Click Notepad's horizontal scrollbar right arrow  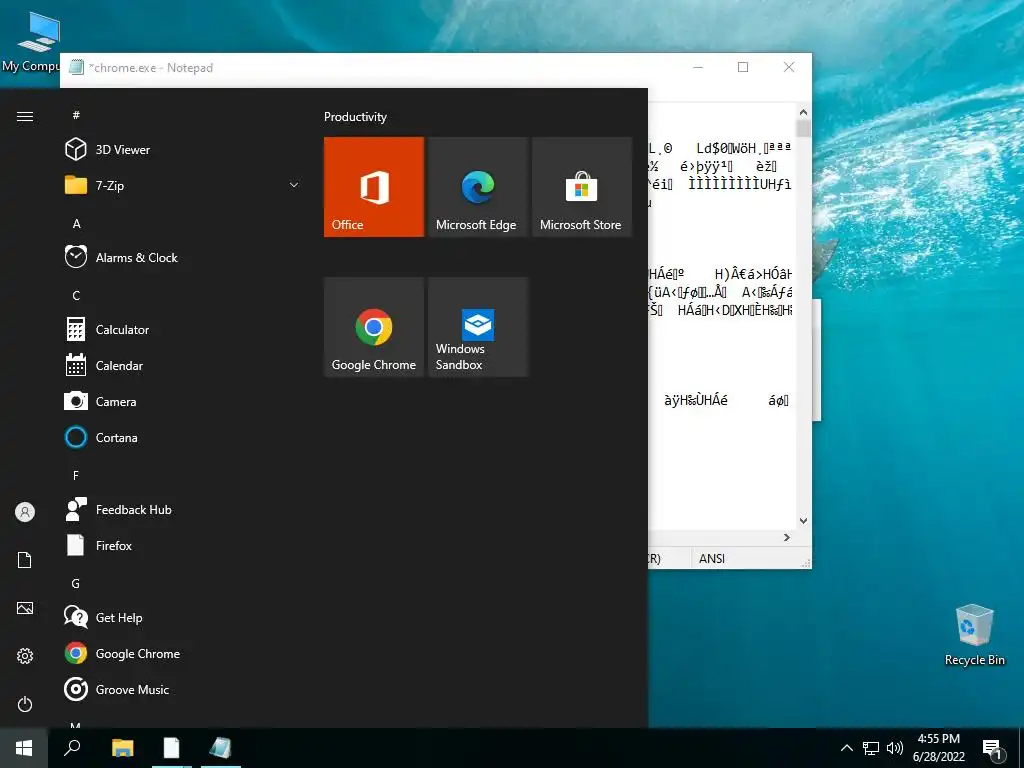(787, 537)
